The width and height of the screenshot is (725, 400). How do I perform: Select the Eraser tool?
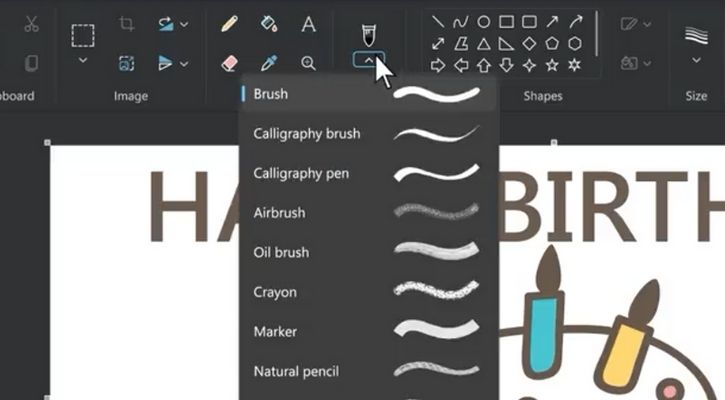pyautogui.click(x=229, y=63)
